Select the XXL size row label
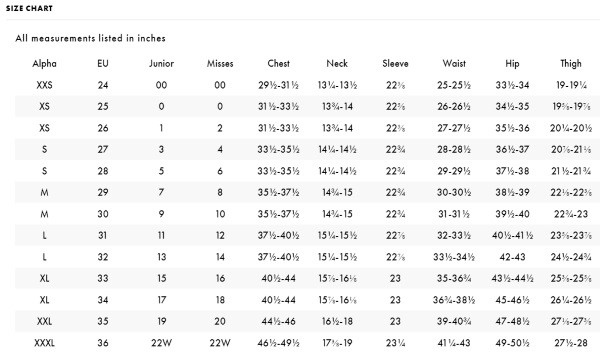Screen dimensions: 600x364 click(44, 322)
